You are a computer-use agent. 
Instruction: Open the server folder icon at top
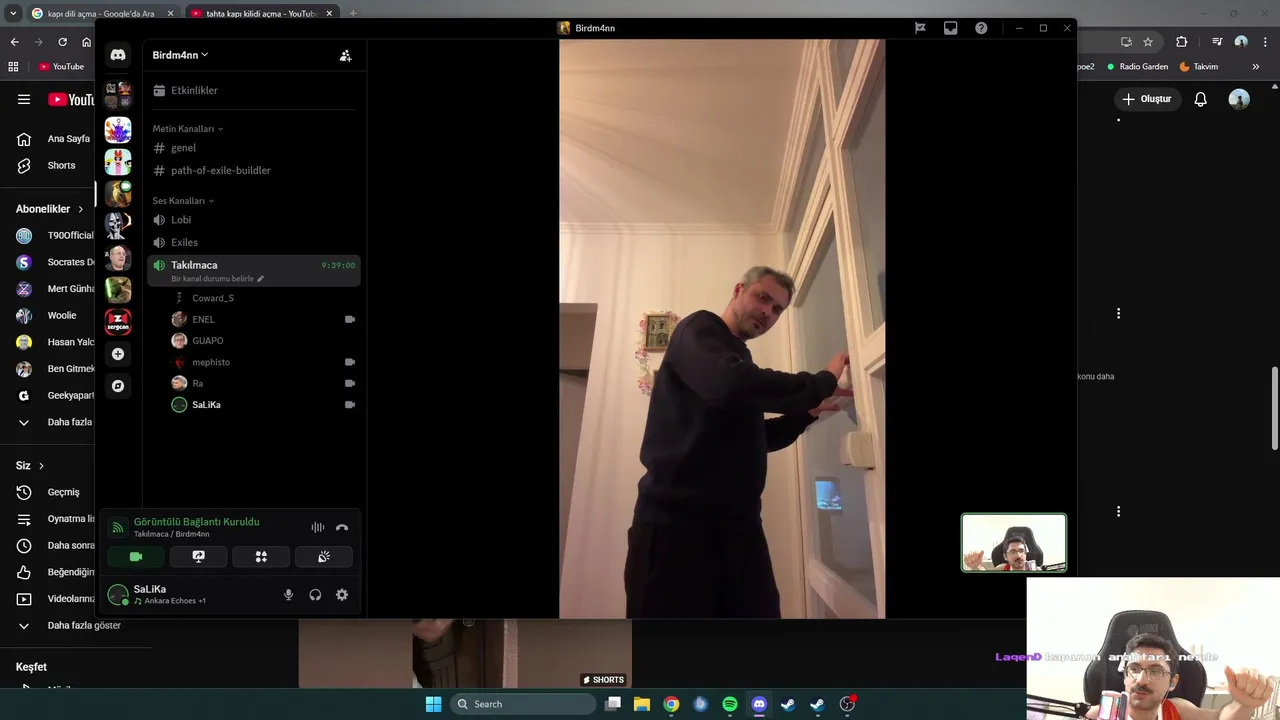click(118, 95)
